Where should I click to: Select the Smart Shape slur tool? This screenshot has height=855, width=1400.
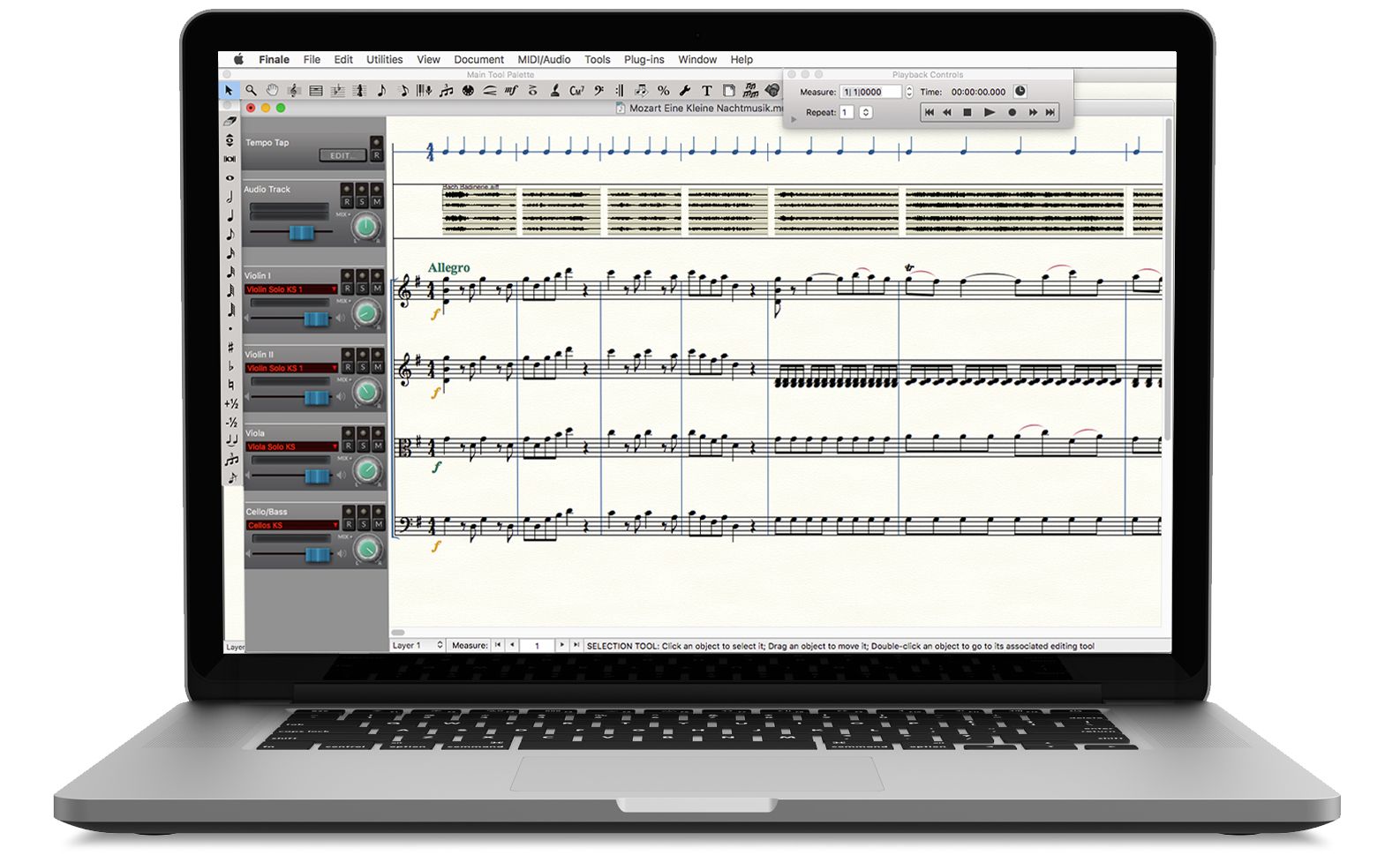coord(489,90)
